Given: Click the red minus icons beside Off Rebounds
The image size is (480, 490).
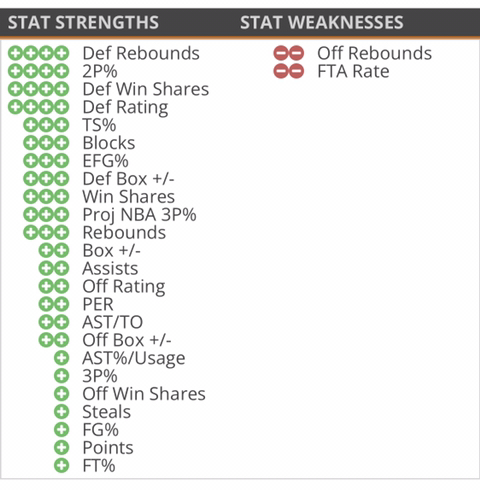Looking at the screenshot, I should [x=289, y=53].
